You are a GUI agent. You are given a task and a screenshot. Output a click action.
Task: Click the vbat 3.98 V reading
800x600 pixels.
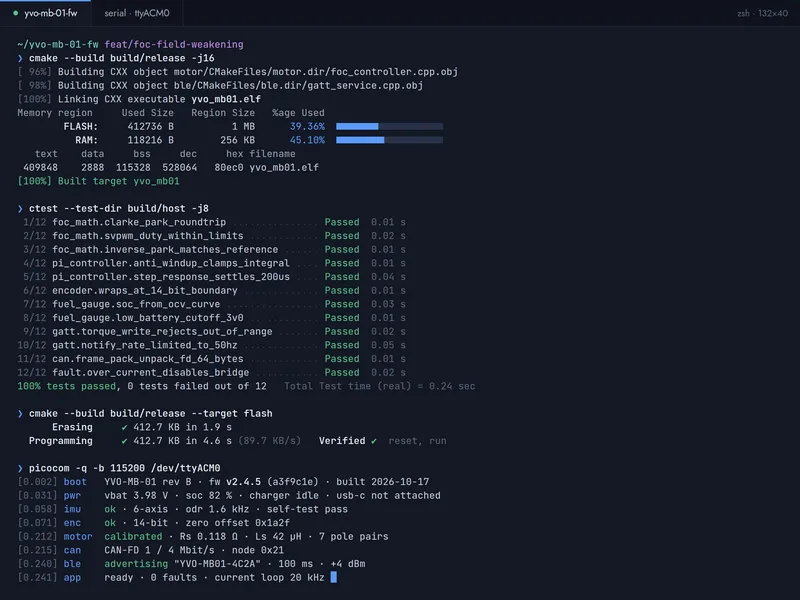(x=136, y=495)
